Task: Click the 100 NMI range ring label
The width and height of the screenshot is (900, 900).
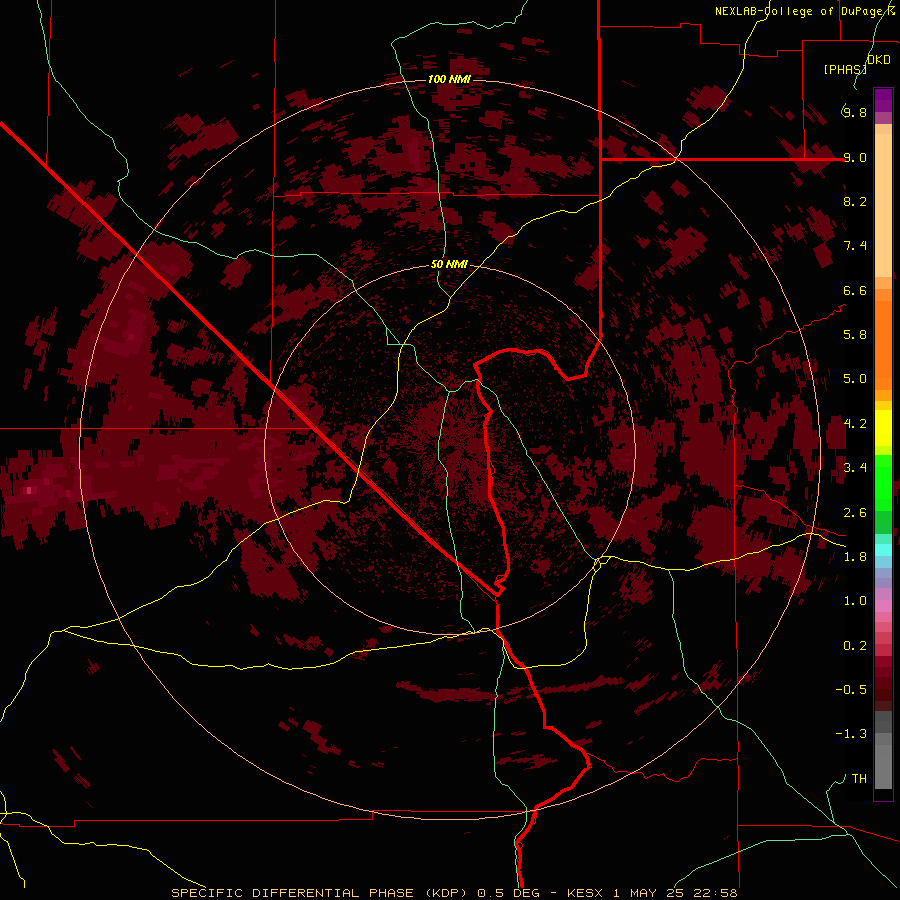Action: coord(449,79)
